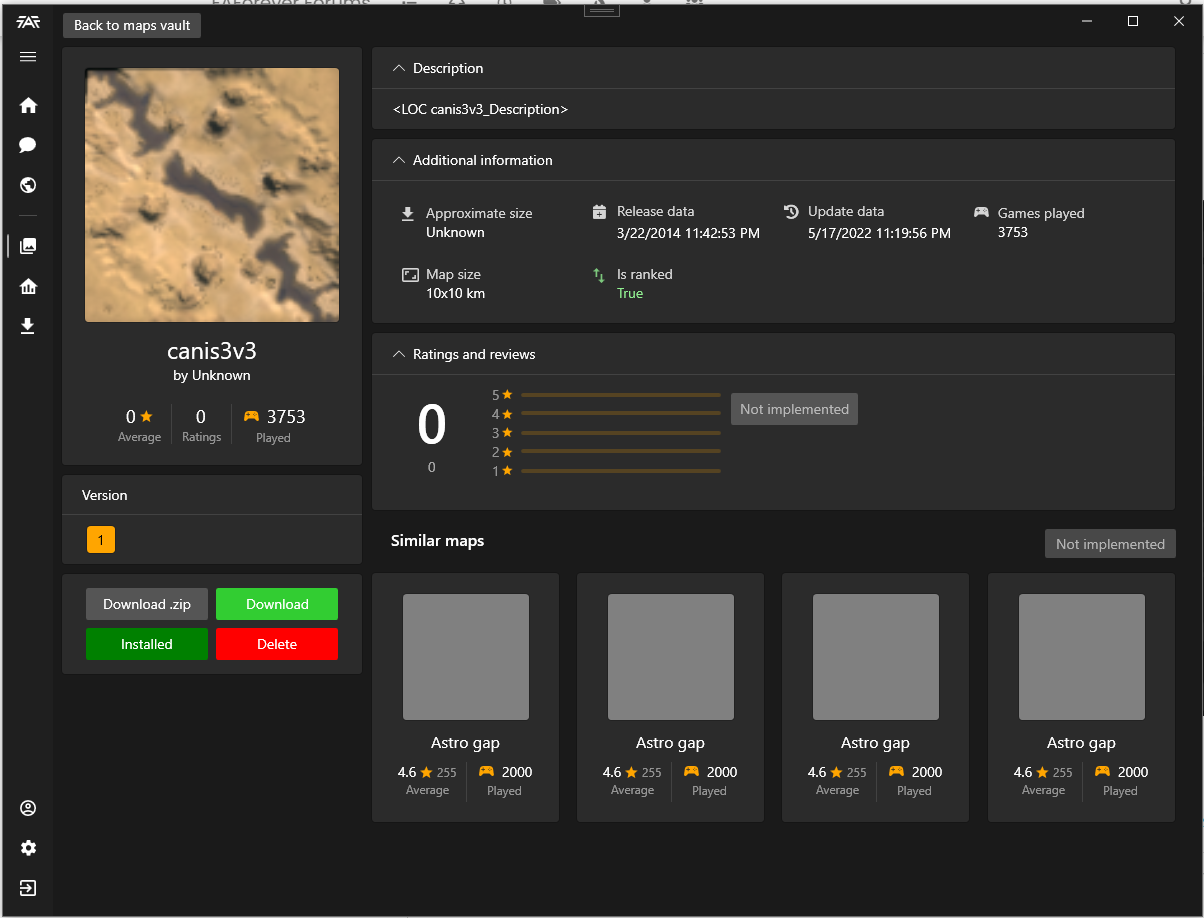Open chat via sidebar speech bubble icon

pos(28,145)
